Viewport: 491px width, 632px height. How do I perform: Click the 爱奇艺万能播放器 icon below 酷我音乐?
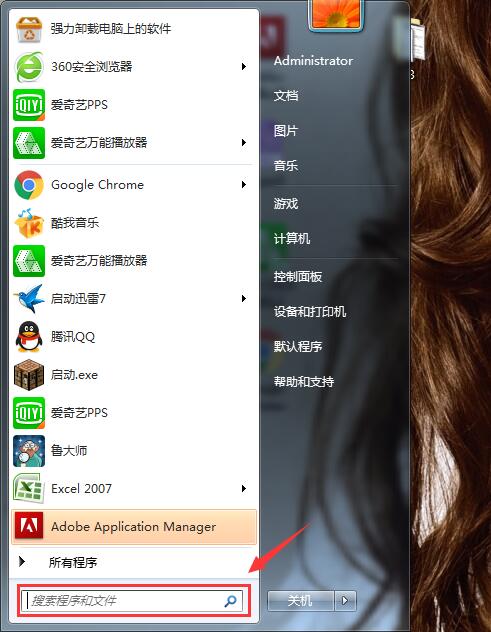pyautogui.click(x=29, y=261)
